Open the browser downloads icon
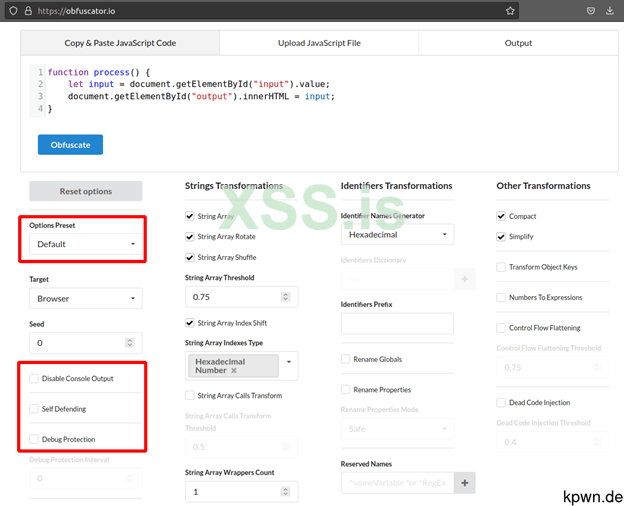The height and width of the screenshot is (506, 624). (x=610, y=11)
